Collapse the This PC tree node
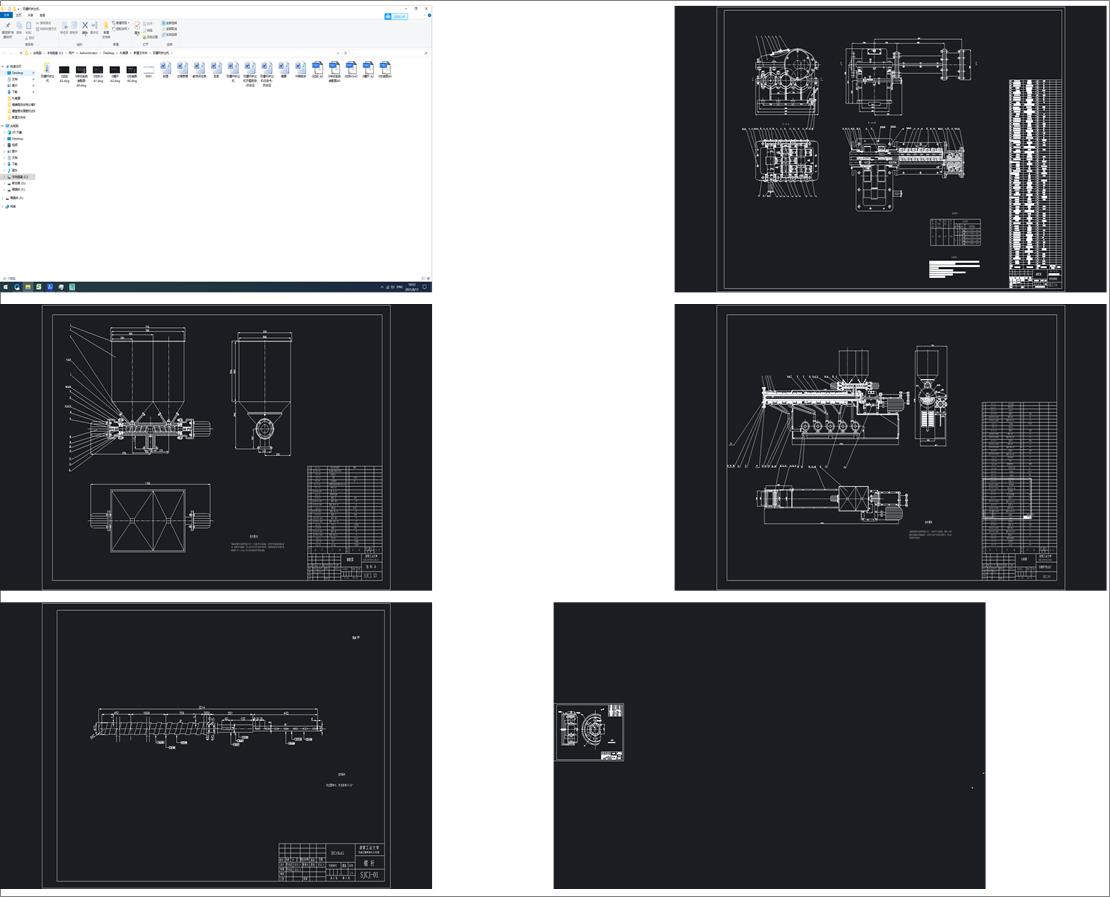Screen dimensions: 1110x897 coord(3,126)
